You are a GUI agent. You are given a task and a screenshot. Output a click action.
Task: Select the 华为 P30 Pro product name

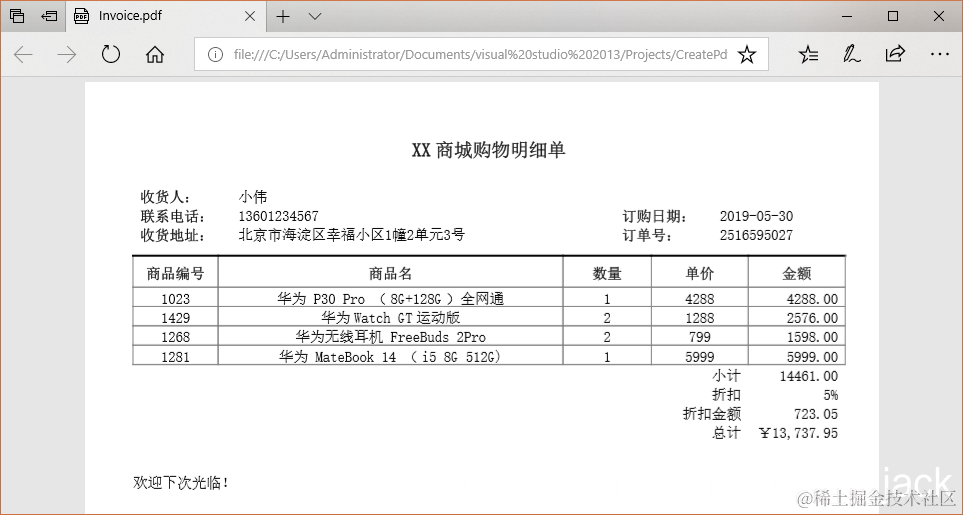tap(390, 299)
